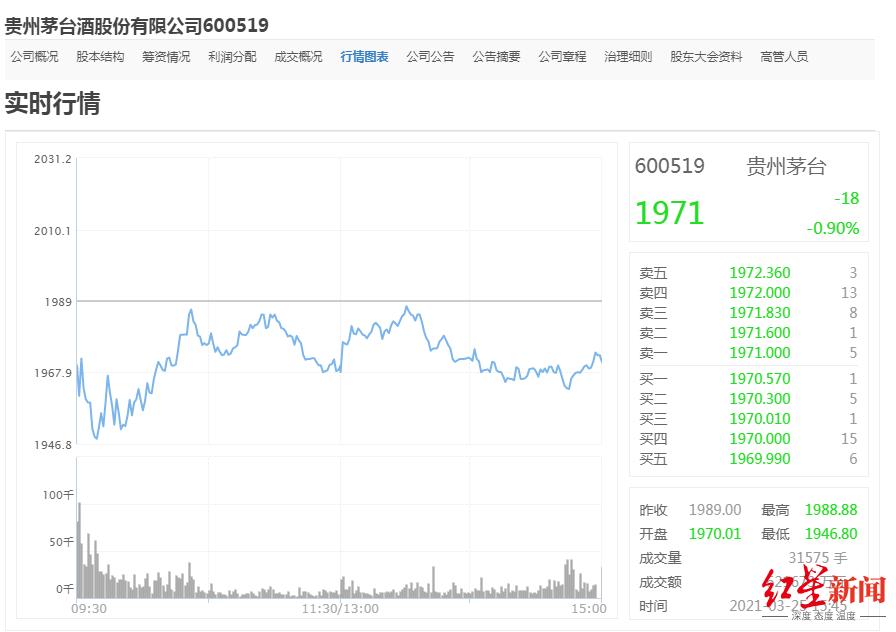Open 公司公告 page link

point(430,57)
